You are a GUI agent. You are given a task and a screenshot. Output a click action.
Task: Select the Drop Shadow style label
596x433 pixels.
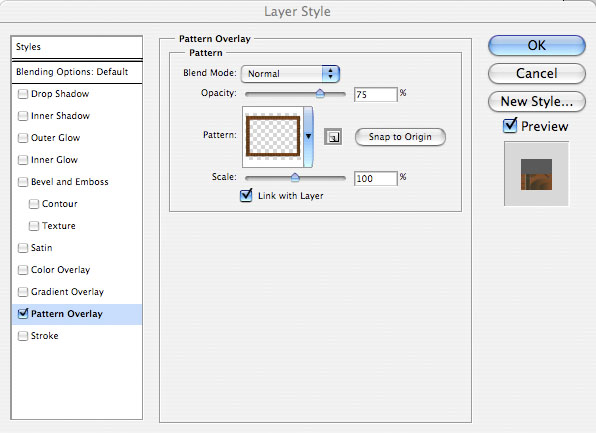pyautogui.click(x=60, y=94)
